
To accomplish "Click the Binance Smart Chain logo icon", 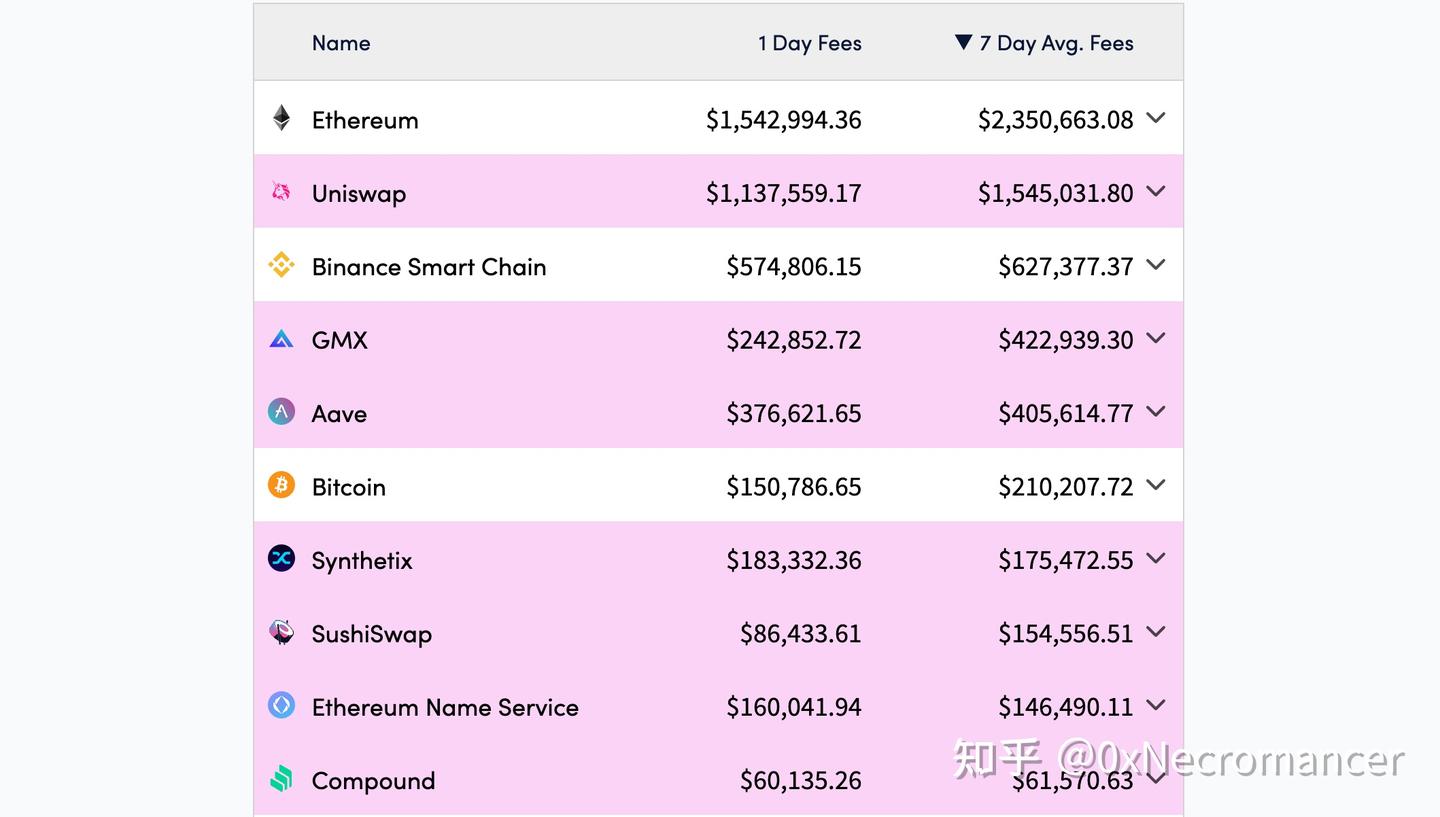I will pyautogui.click(x=281, y=265).
